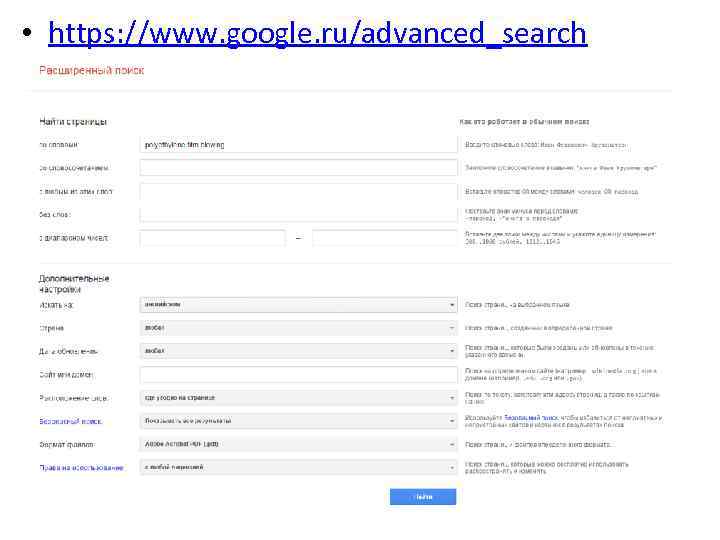
Task: Click the 'со словами' search words field
Action: [x=298, y=145]
